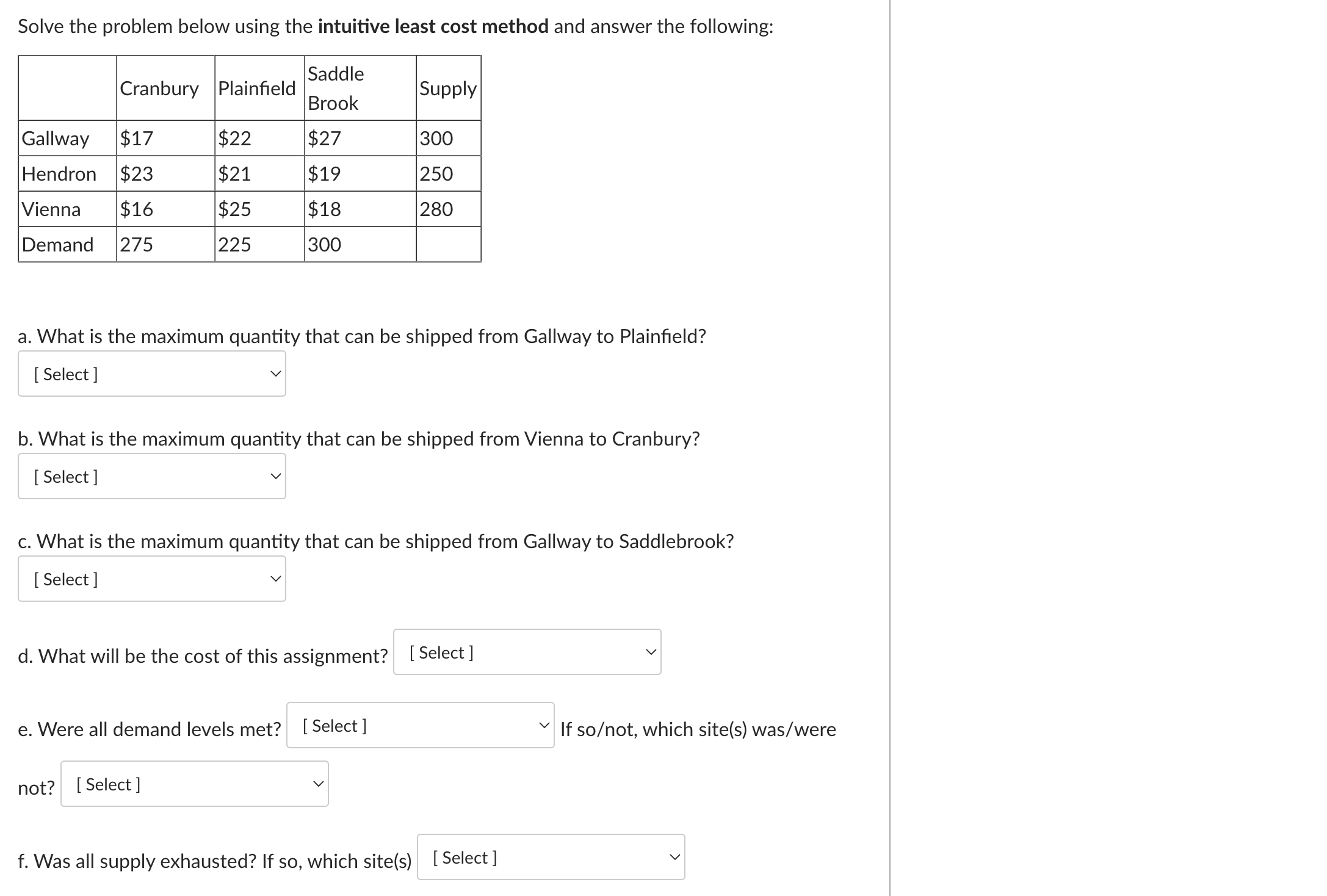Select the $25 Vienna-Plainfield cost cell
This screenshot has width=1327, height=896.
click(x=234, y=209)
